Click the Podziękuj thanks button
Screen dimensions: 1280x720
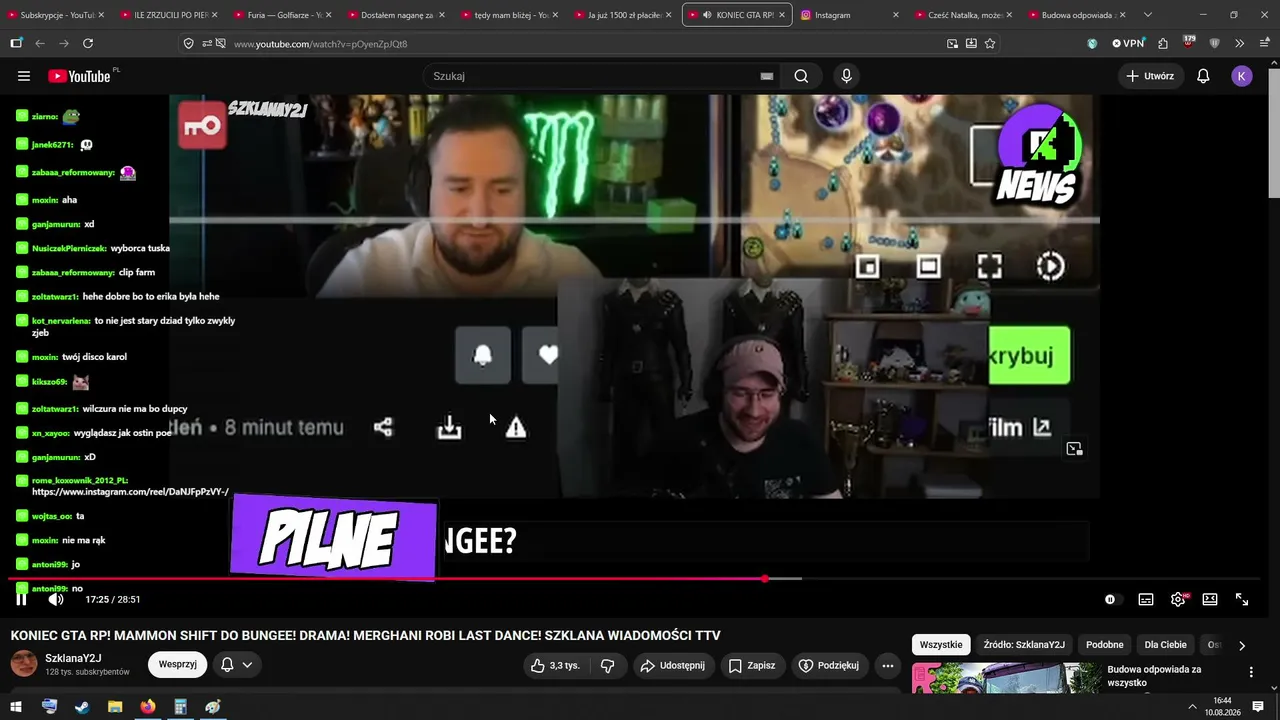(x=829, y=666)
